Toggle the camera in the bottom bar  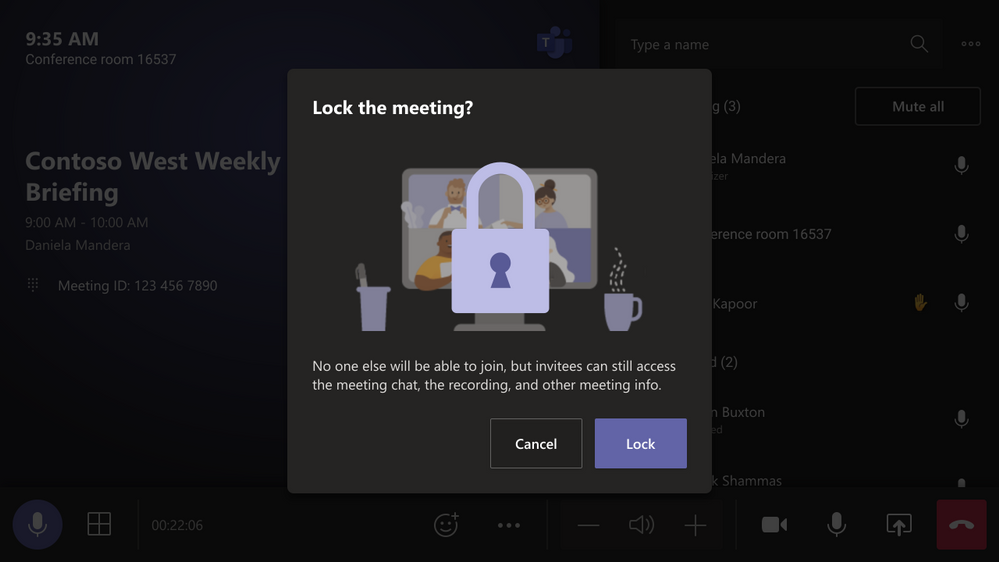coord(774,524)
